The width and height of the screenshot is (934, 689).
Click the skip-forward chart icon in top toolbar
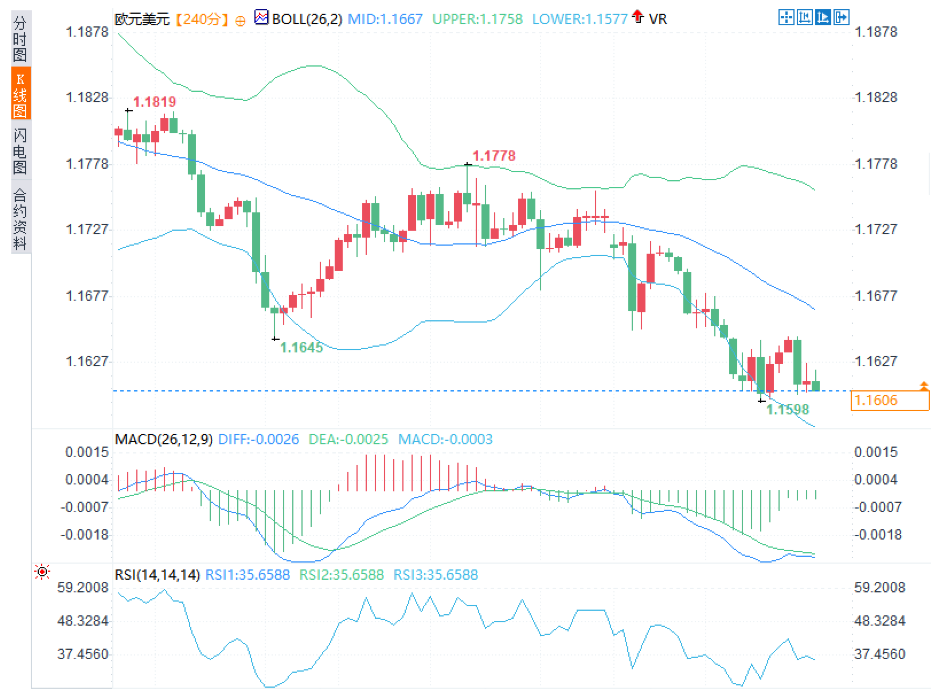822,18
